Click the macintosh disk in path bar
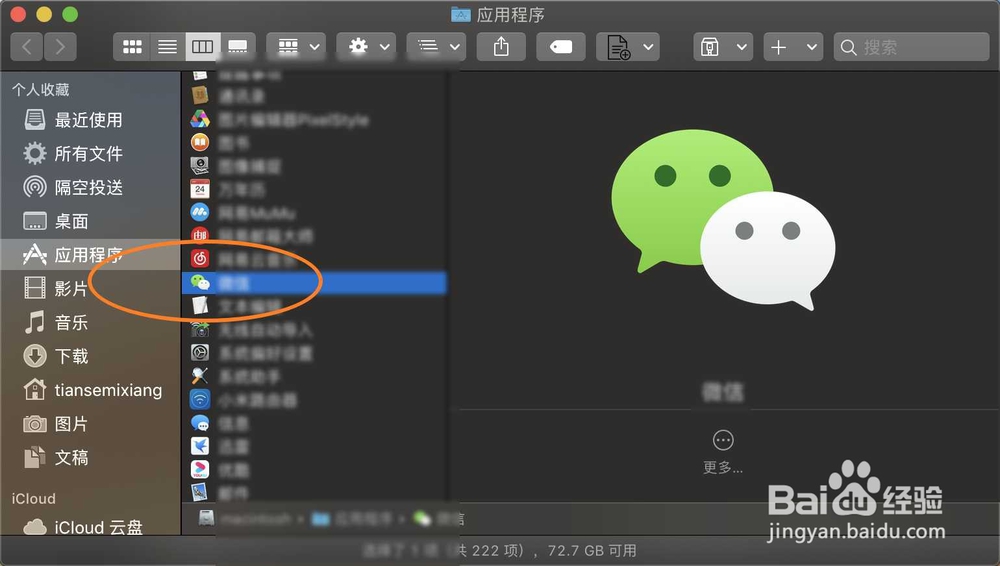Image resolution: width=1000 pixels, height=566 pixels. tap(246, 519)
